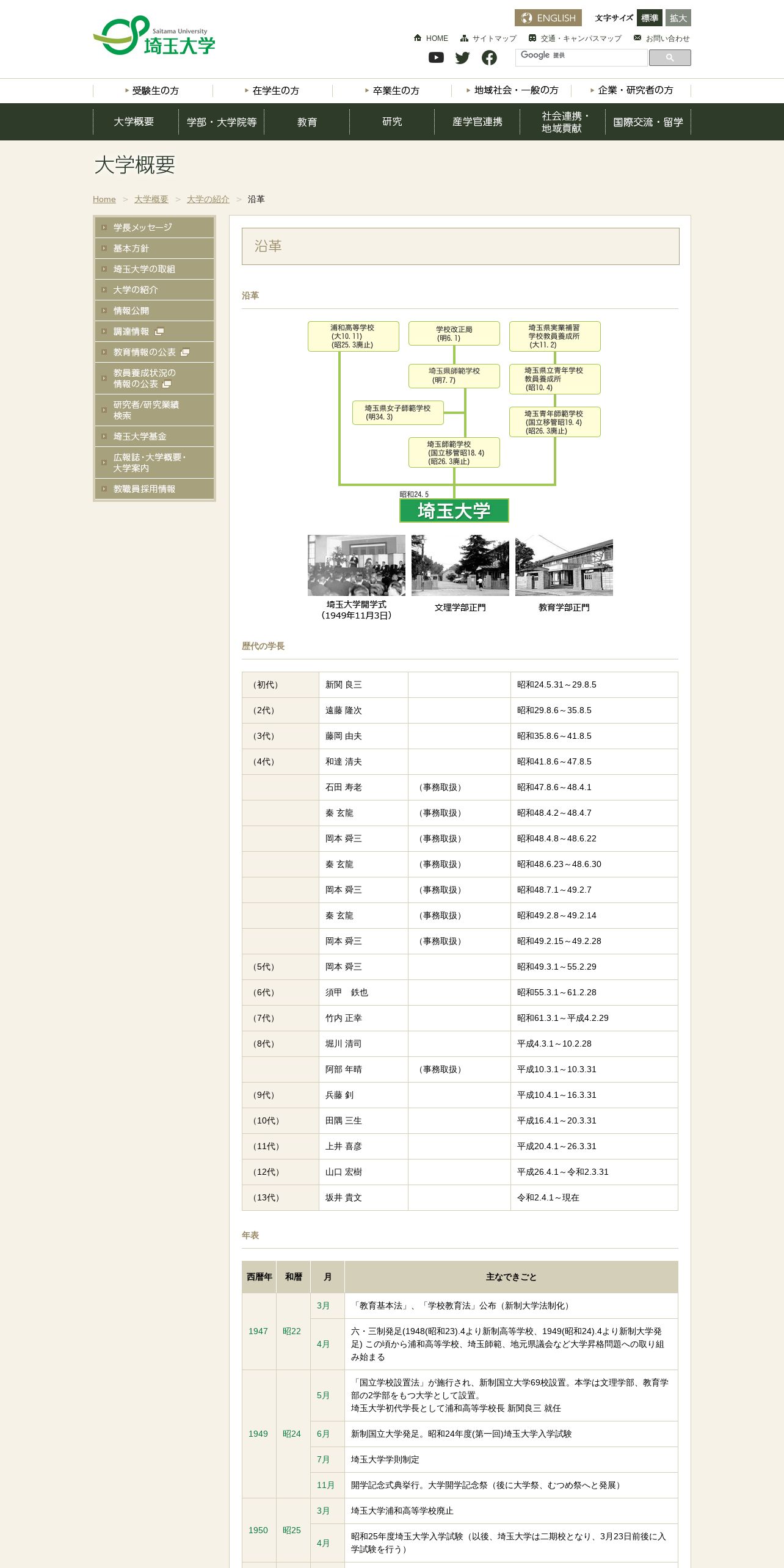
Task: Select the 昭24 era cell in timeline
Action: (x=294, y=1434)
